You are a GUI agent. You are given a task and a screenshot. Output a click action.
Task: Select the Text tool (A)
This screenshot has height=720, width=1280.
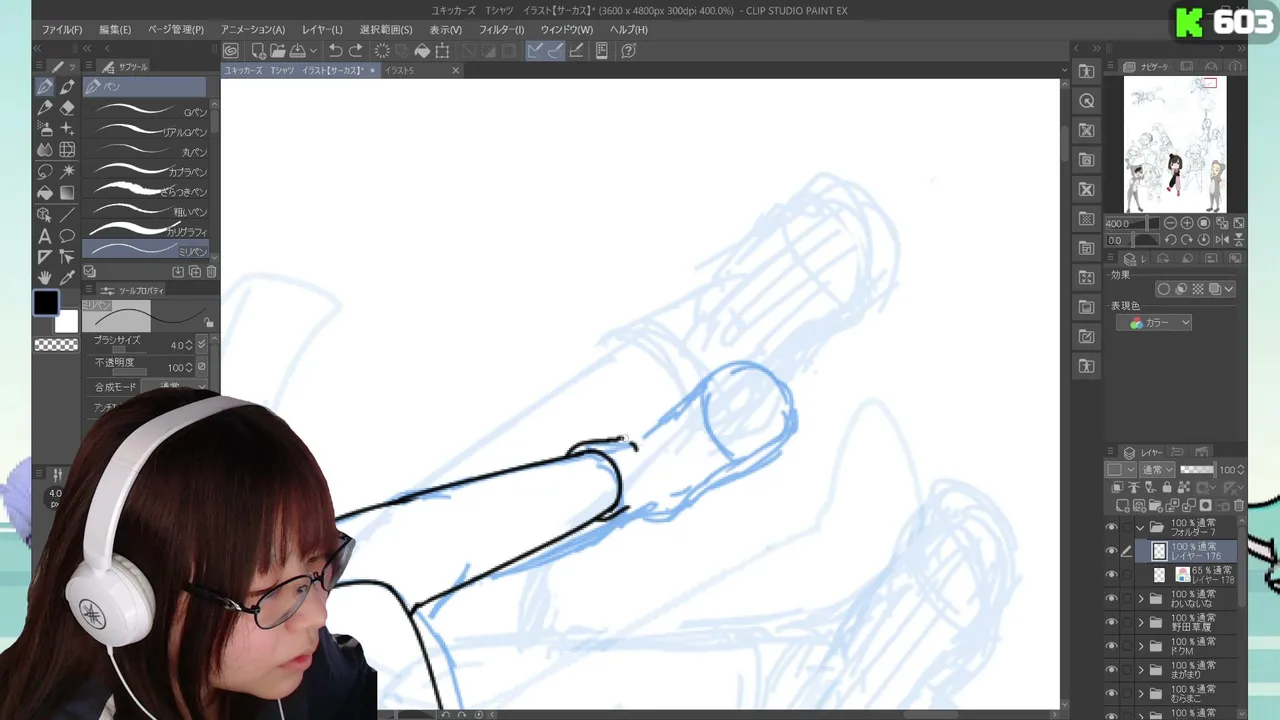pos(45,236)
